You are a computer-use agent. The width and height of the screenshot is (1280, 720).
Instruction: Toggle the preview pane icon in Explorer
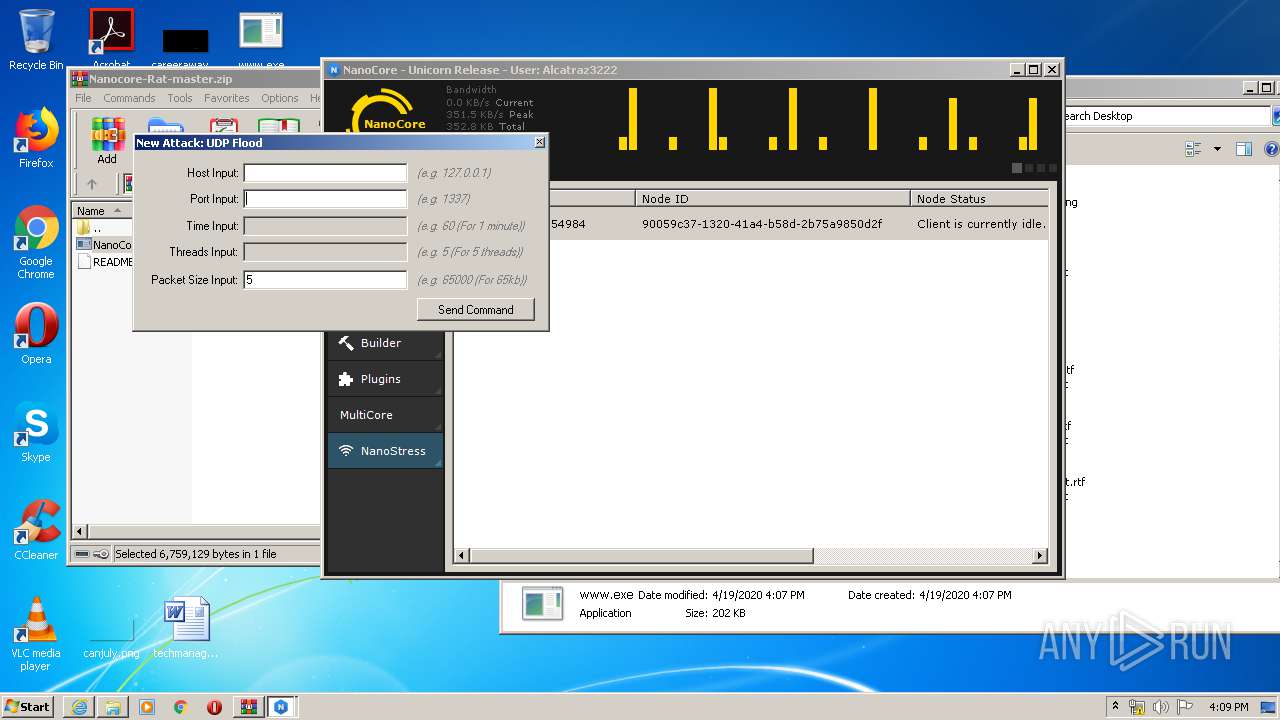pyautogui.click(x=1244, y=149)
